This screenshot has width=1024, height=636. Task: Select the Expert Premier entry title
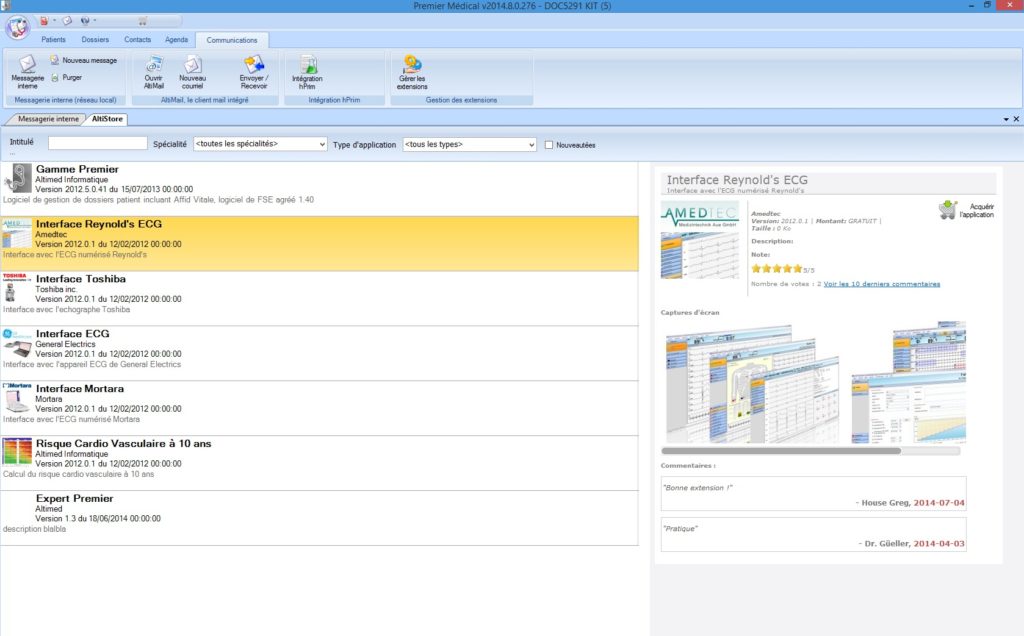[74, 498]
